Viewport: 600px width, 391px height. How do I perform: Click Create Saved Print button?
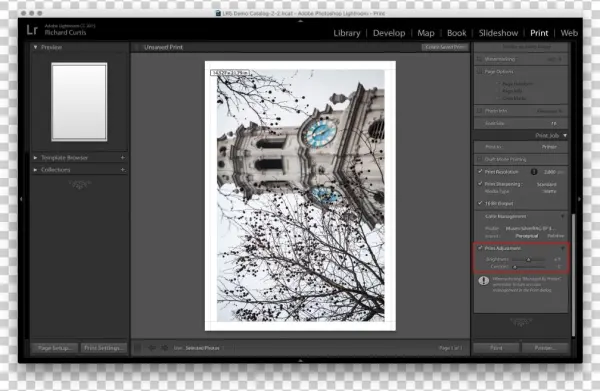click(x=445, y=47)
